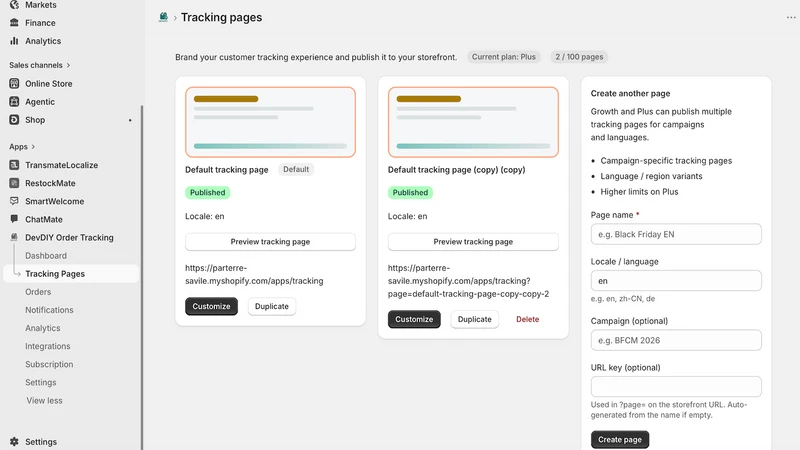Viewport: 800px width, 450px height.
Task: Customize the Default tracking page (copy) (copy)
Action: click(414, 319)
